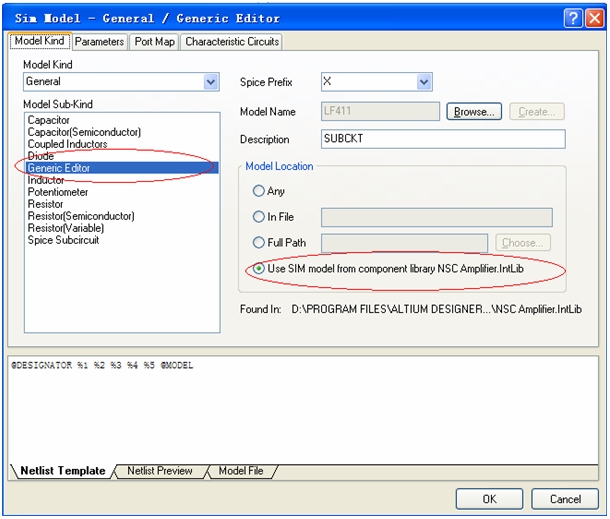Viewport: 610px width, 519px height.
Task: Click the In File path input field
Action: pos(436,217)
